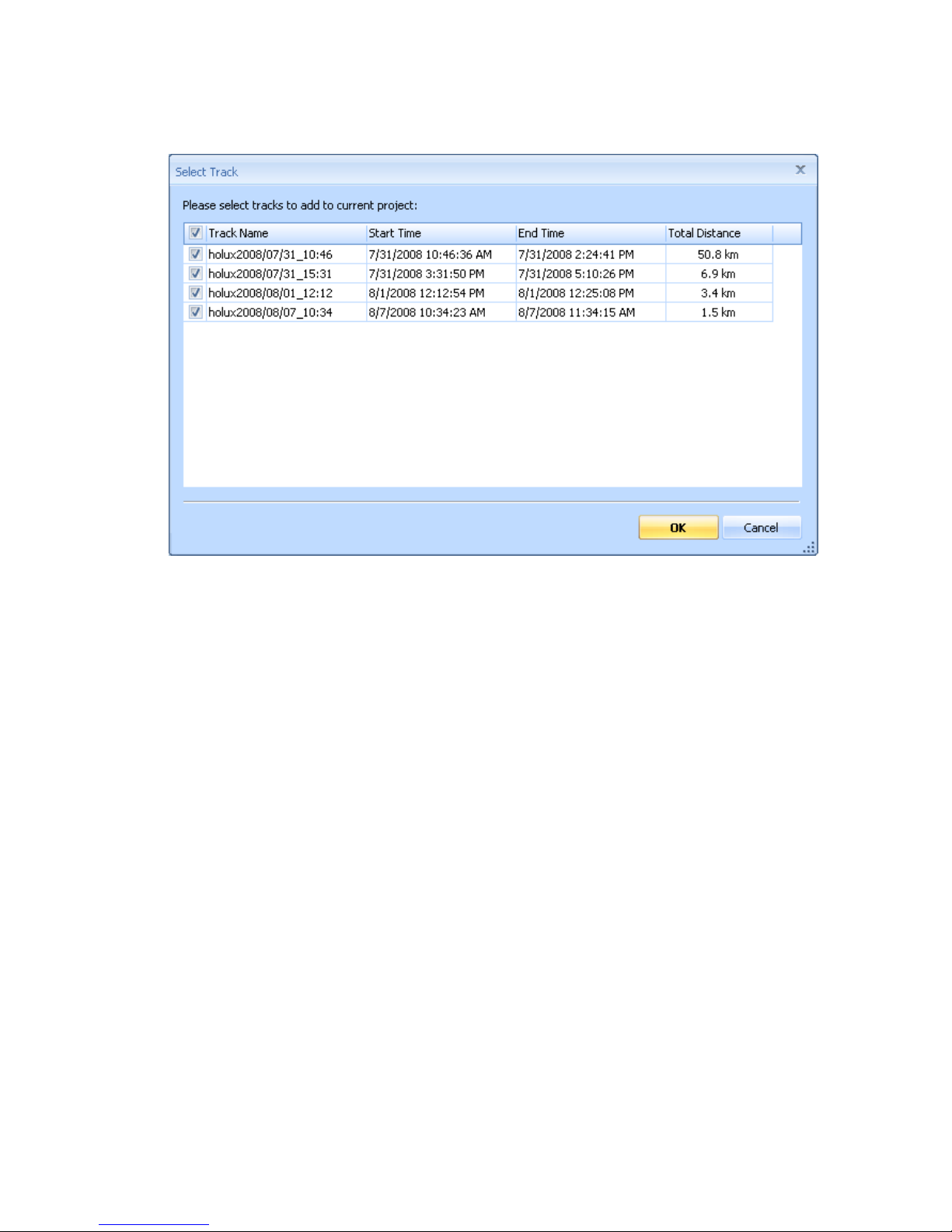Click end time 7/31/2008 2:24:41 PM
This screenshot has width=952, height=1232.
[x=576, y=254]
